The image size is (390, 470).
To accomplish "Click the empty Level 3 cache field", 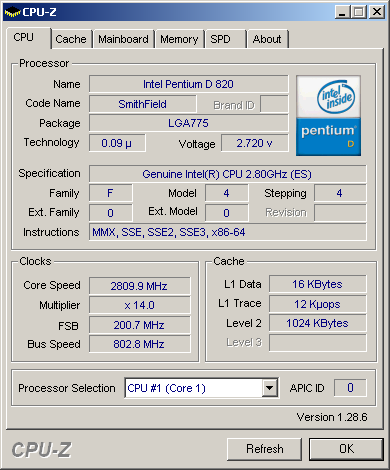I will pos(318,343).
